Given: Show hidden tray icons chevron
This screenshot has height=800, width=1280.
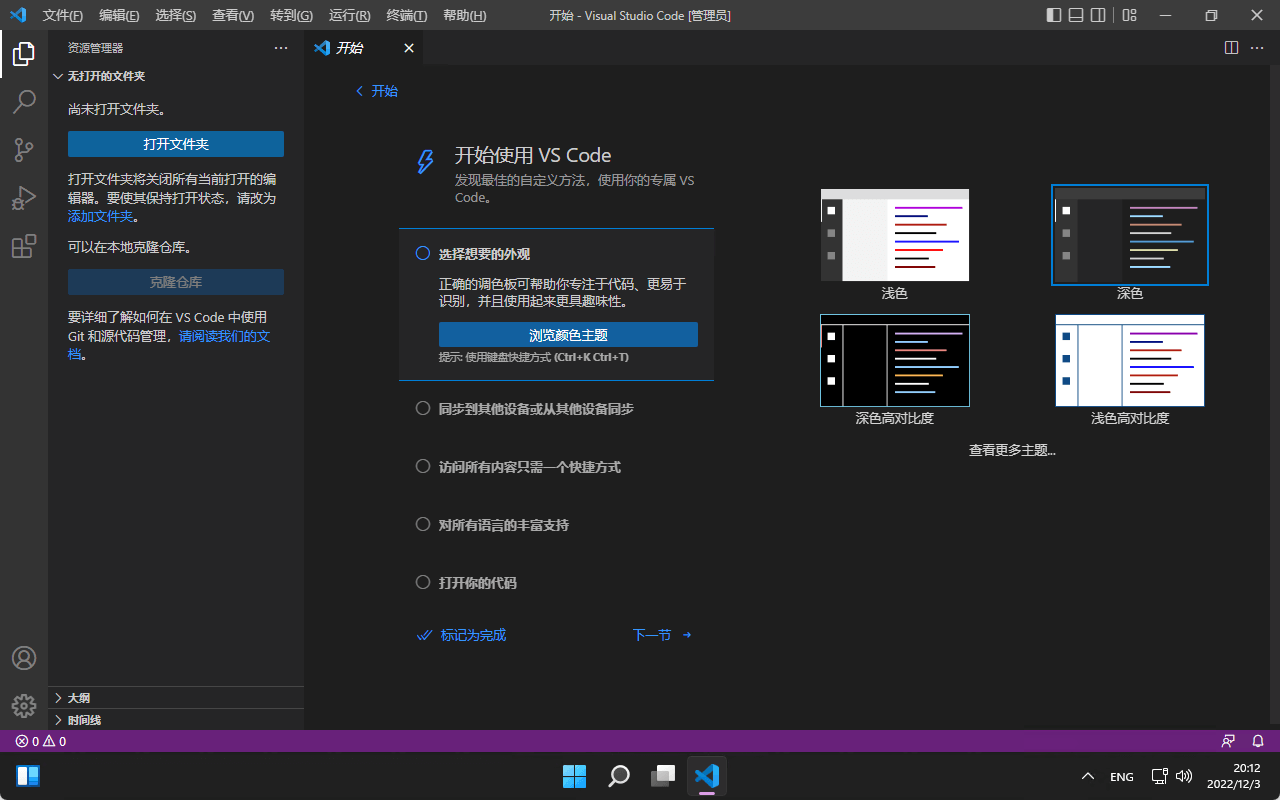Looking at the screenshot, I should (x=1088, y=776).
